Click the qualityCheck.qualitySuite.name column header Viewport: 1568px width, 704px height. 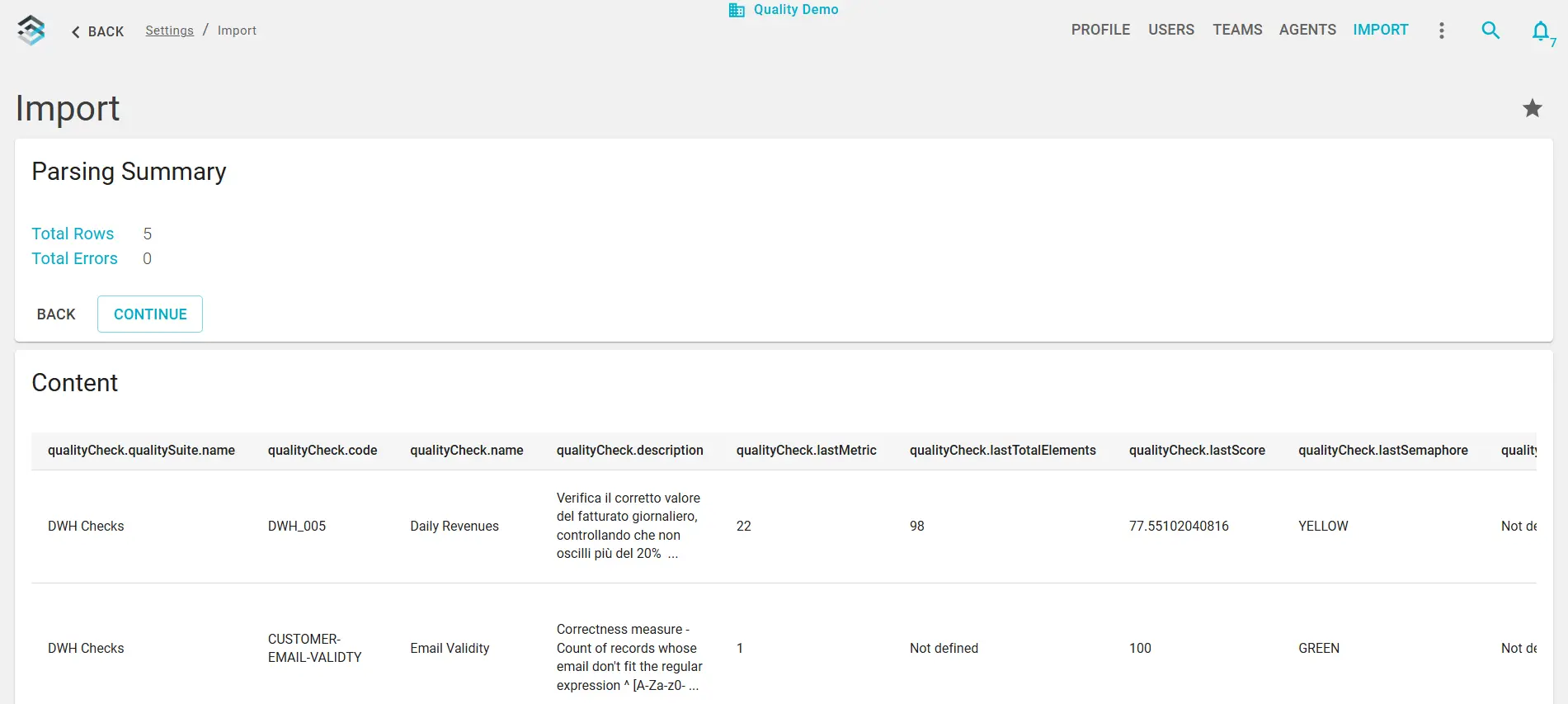pos(141,451)
